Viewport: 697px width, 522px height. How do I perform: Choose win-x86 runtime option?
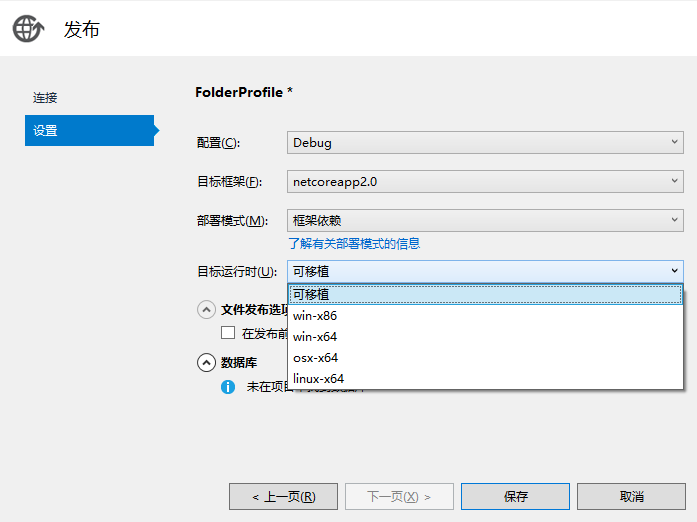(485, 316)
